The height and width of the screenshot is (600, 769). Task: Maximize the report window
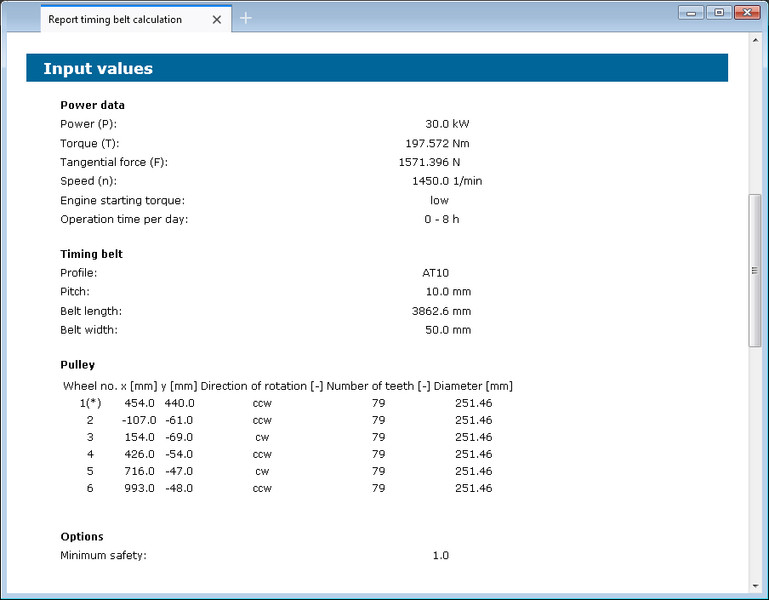[718, 12]
